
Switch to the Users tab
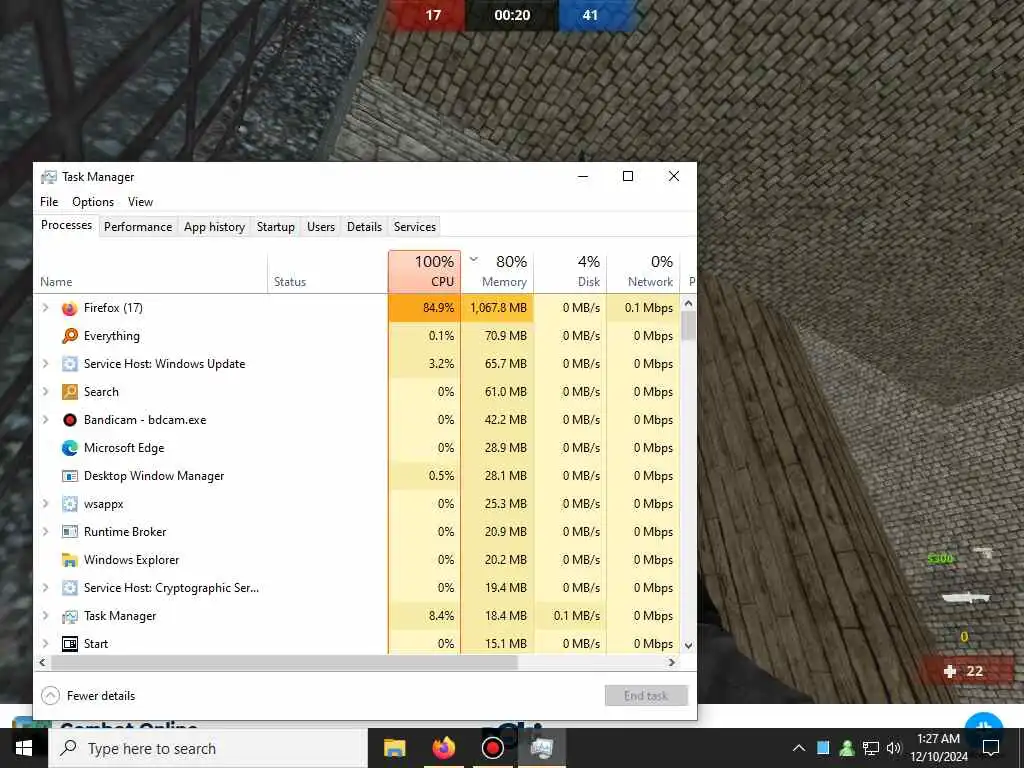(x=321, y=227)
